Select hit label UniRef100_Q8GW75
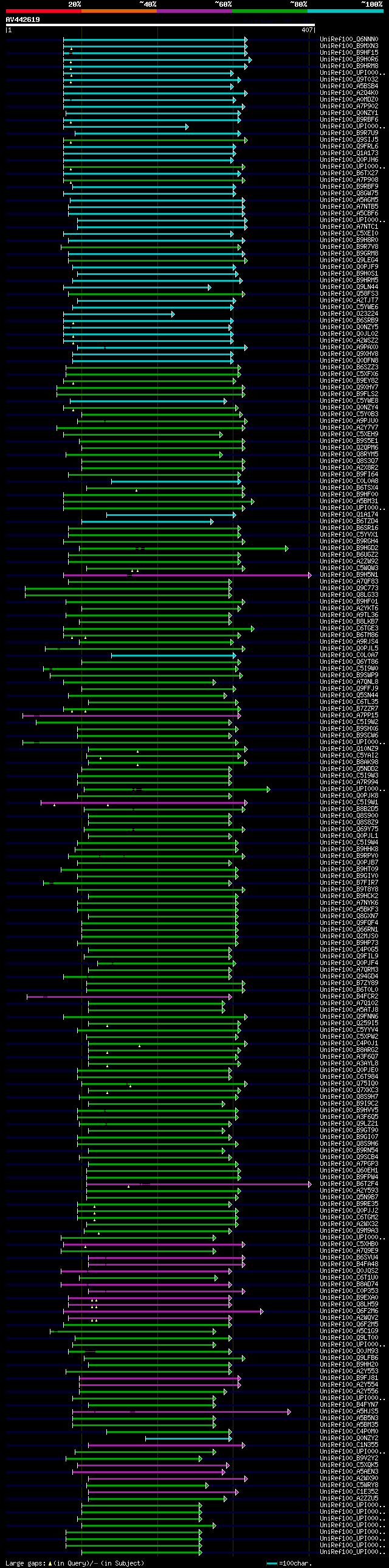The image size is (389, 1568). tap(349, 193)
